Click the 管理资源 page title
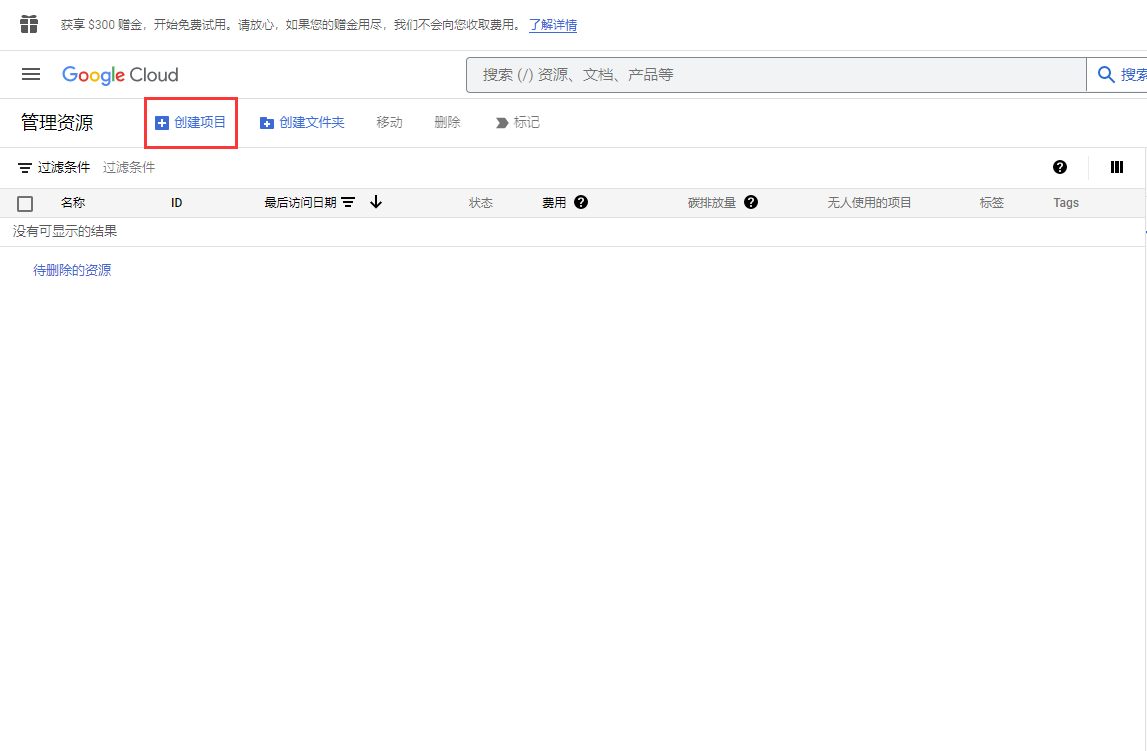The height and width of the screenshot is (751, 1147). click(57, 123)
